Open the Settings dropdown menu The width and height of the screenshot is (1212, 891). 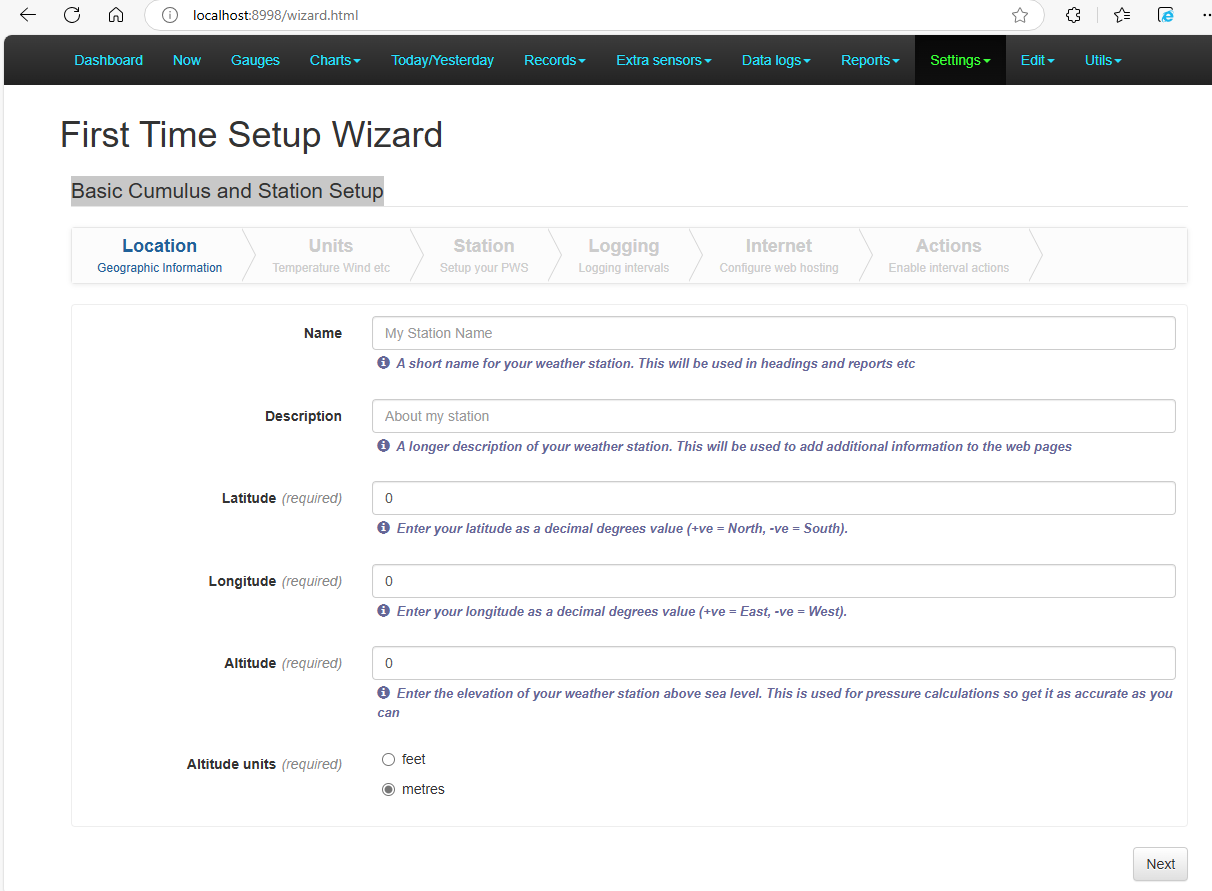tap(960, 60)
